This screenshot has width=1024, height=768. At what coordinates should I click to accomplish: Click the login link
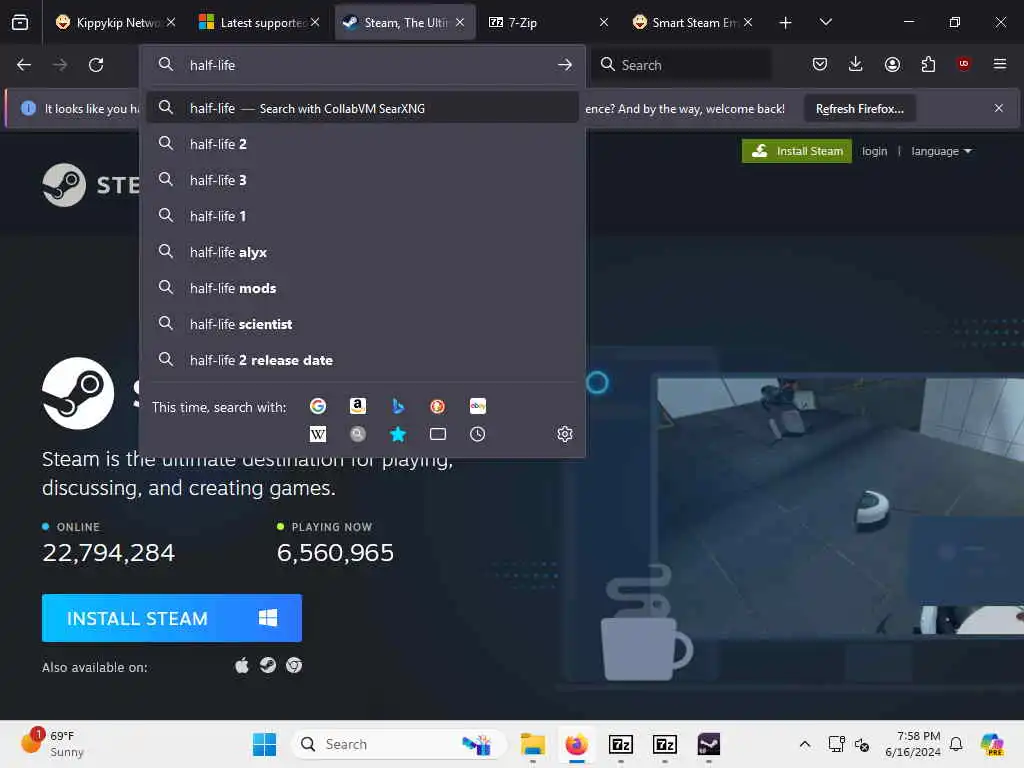tap(874, 151)
